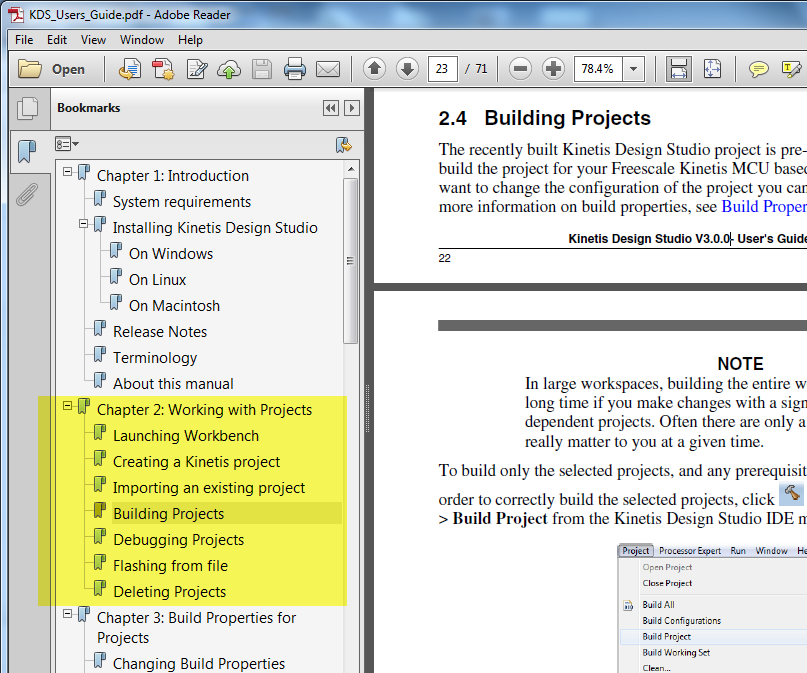This screenshot has height=673, width=807.
Task: Collapse Chapter 3: Build Properties node
Action: point(67,613)
